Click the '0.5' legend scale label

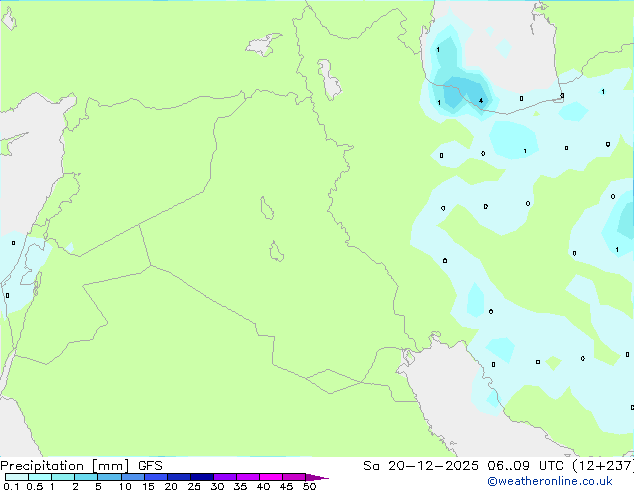35,486
